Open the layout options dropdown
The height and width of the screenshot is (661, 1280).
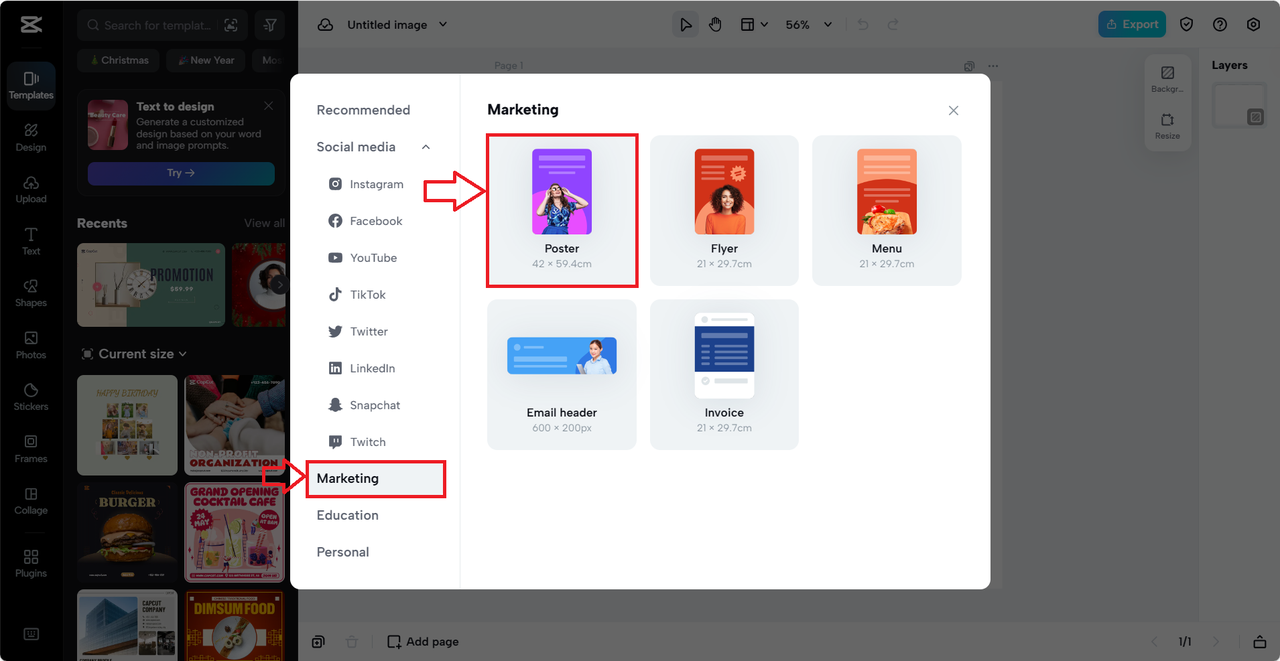click(x=754, y=25)
